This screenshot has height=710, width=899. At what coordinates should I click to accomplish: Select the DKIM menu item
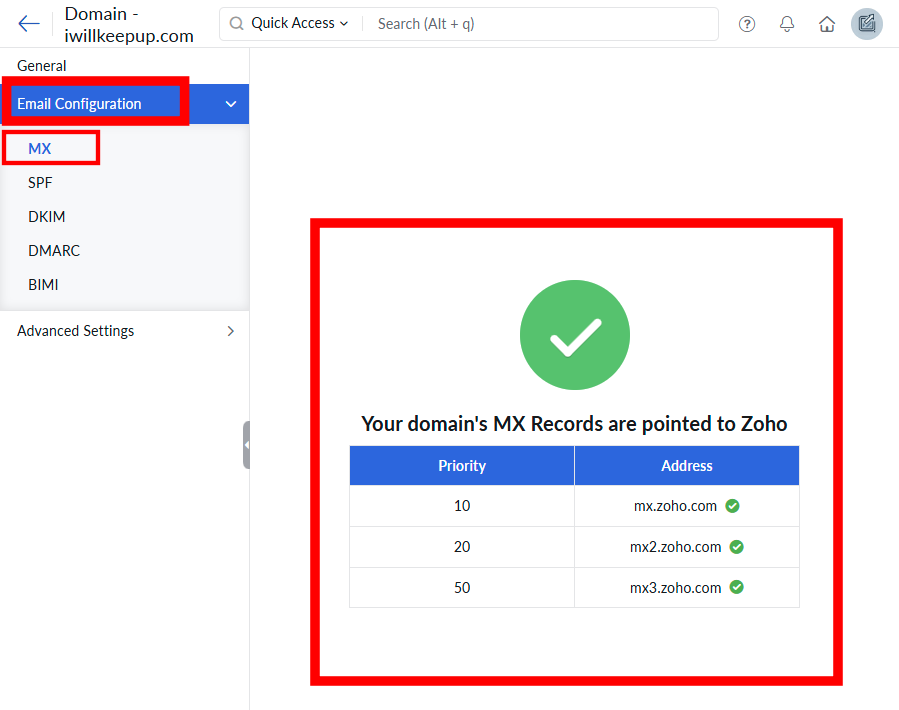(x=47, y=217)
